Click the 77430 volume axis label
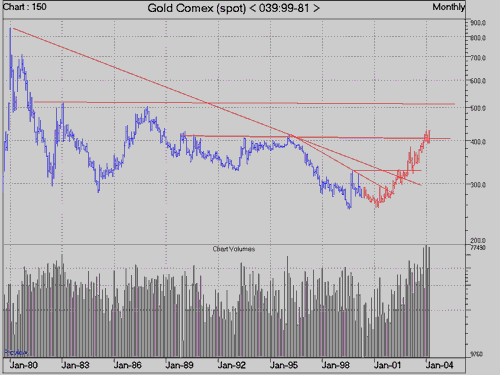Screen dimensions: 500x375 478,248
